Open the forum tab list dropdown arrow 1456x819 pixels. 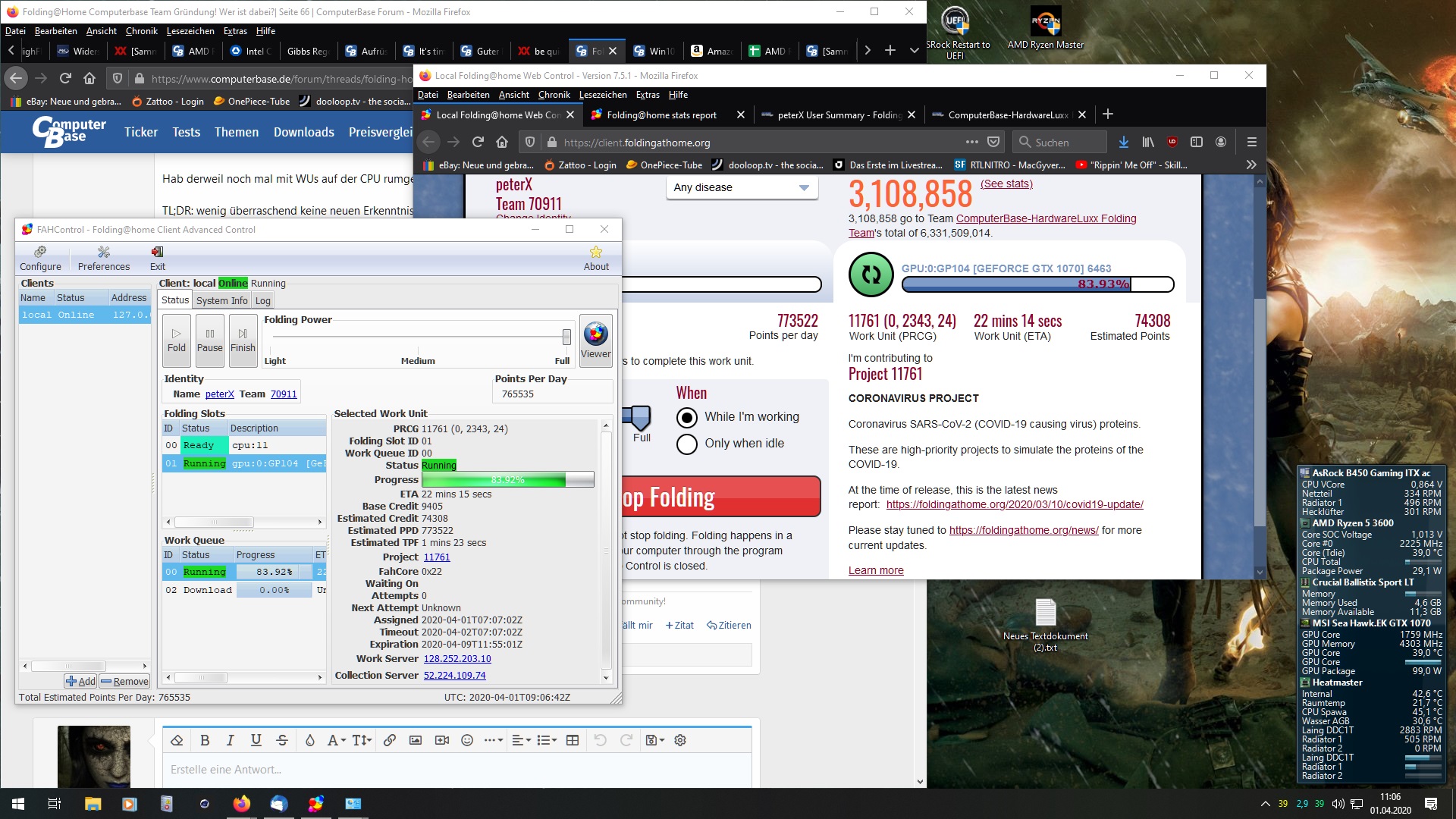[915, 51]
